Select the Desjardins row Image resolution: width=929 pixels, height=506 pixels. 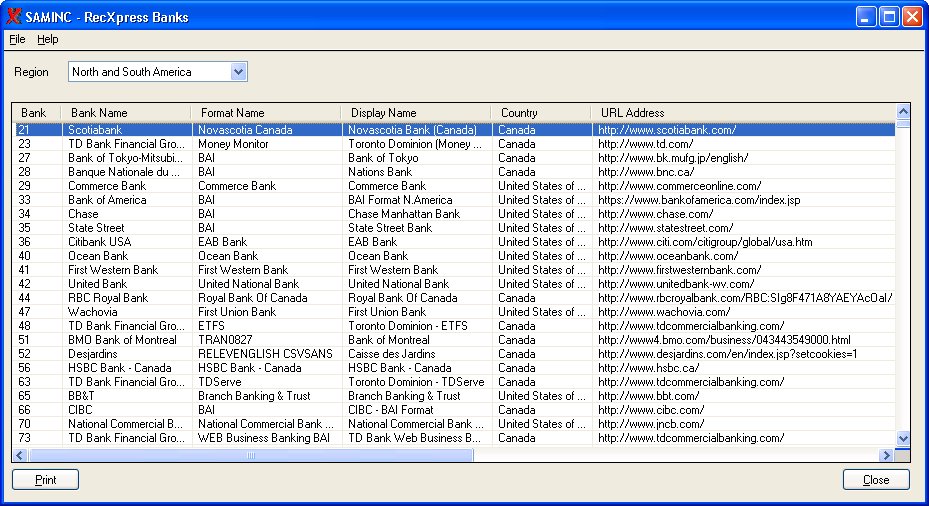(x=455, y=354)
